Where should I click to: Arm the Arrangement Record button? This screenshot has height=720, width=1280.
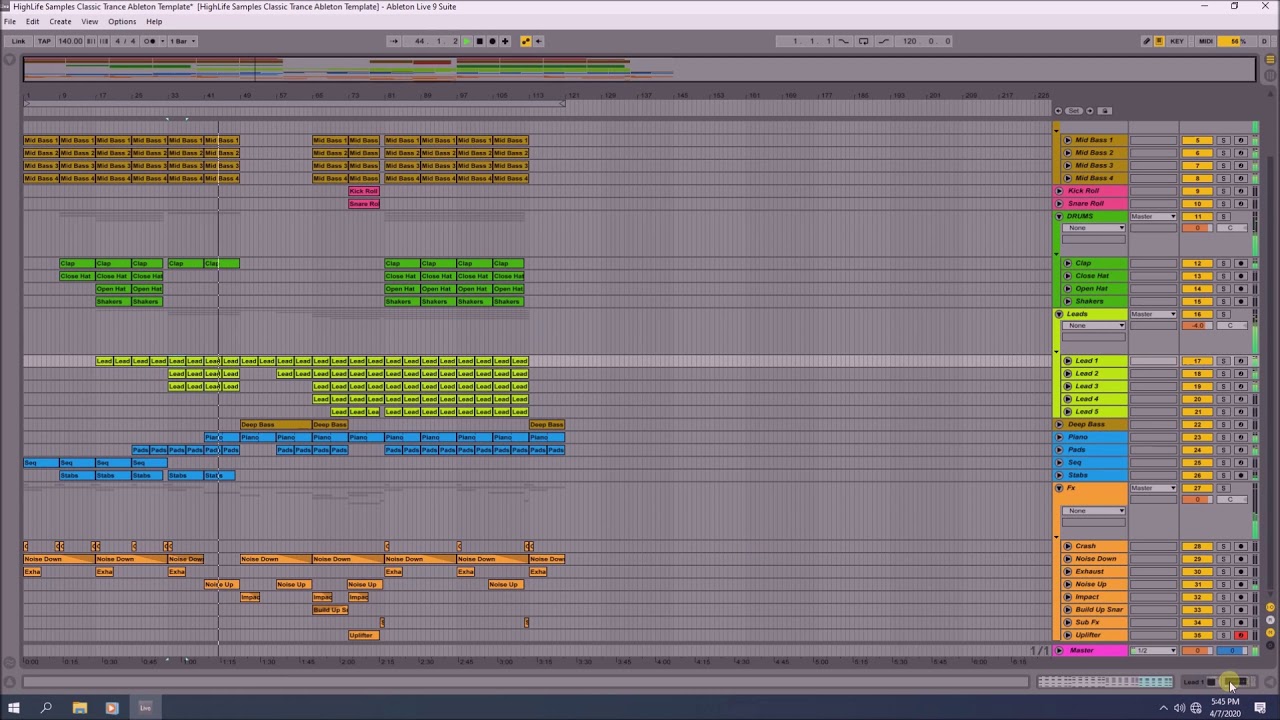pos(492,41)
